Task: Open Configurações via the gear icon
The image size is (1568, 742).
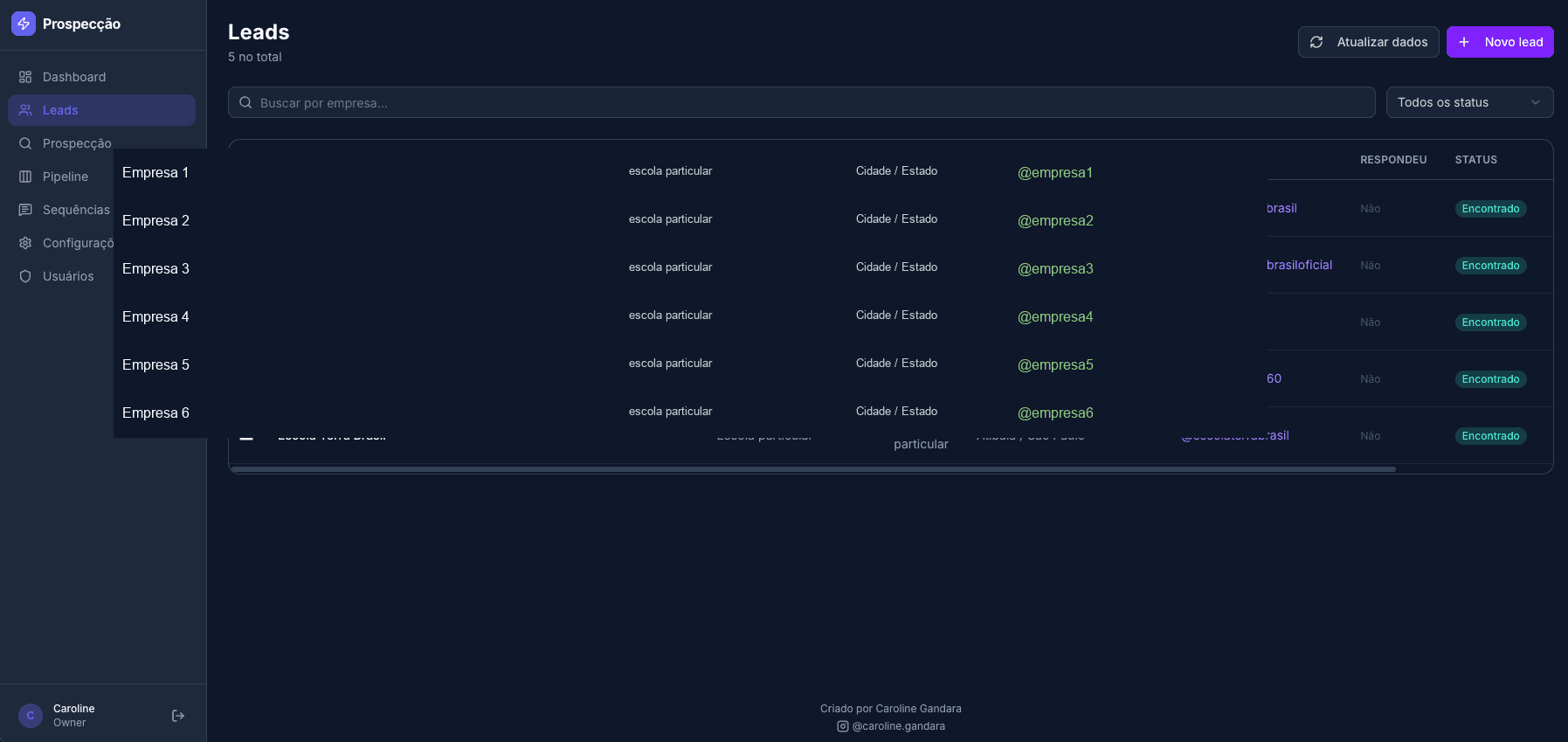Action: (25, 243)
